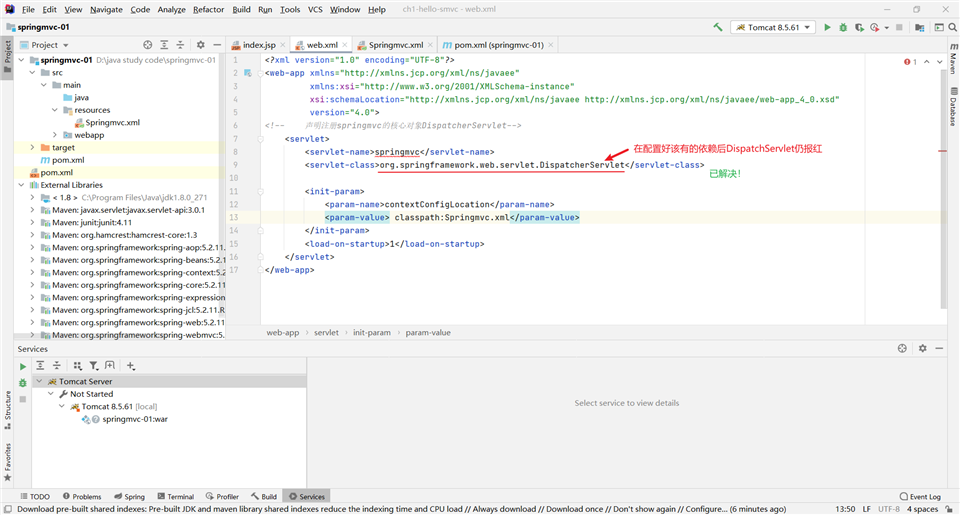Add service with plus icon
The image size is (960, 515).
point(130,366)
